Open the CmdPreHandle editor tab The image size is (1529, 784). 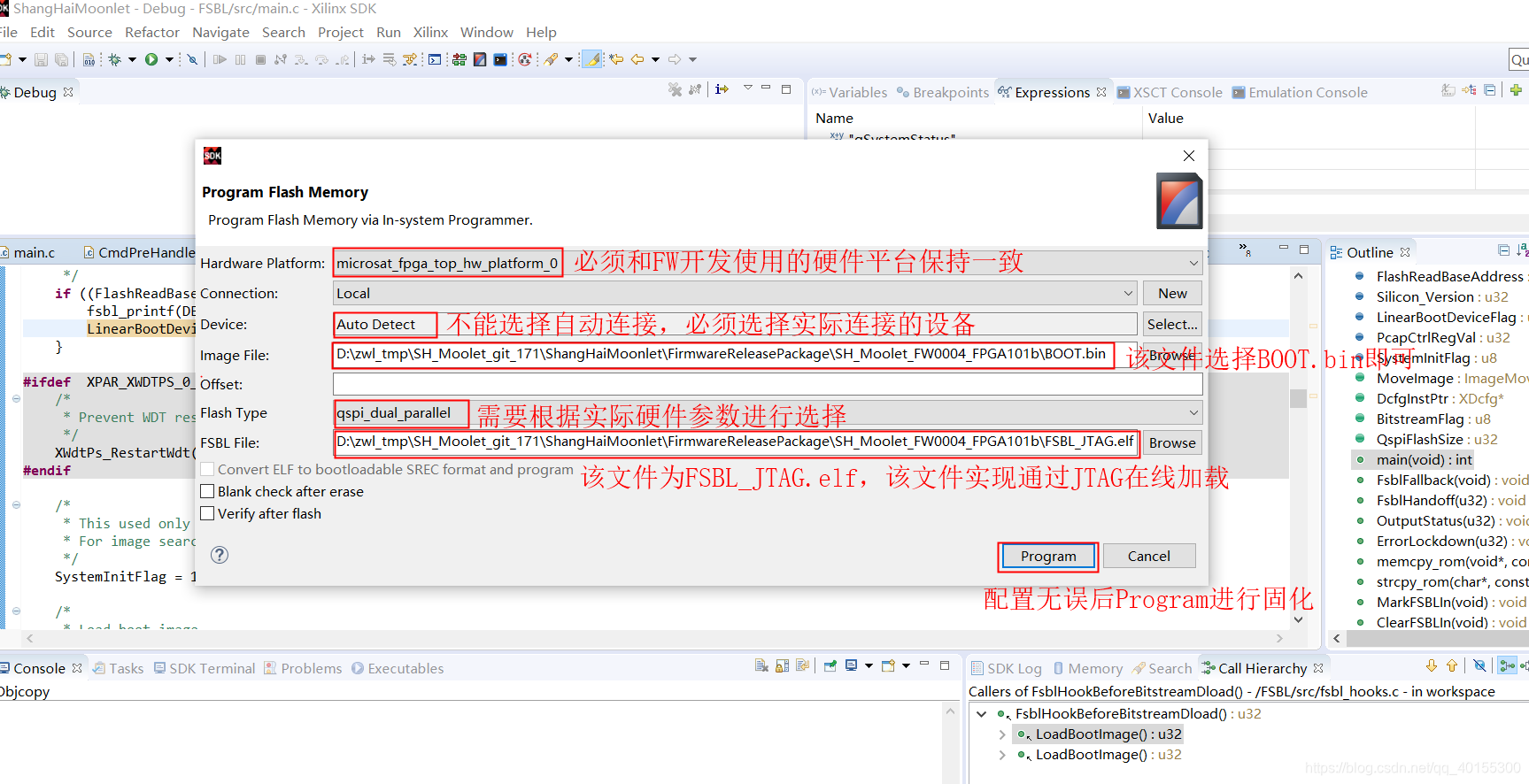click(139, 252)
